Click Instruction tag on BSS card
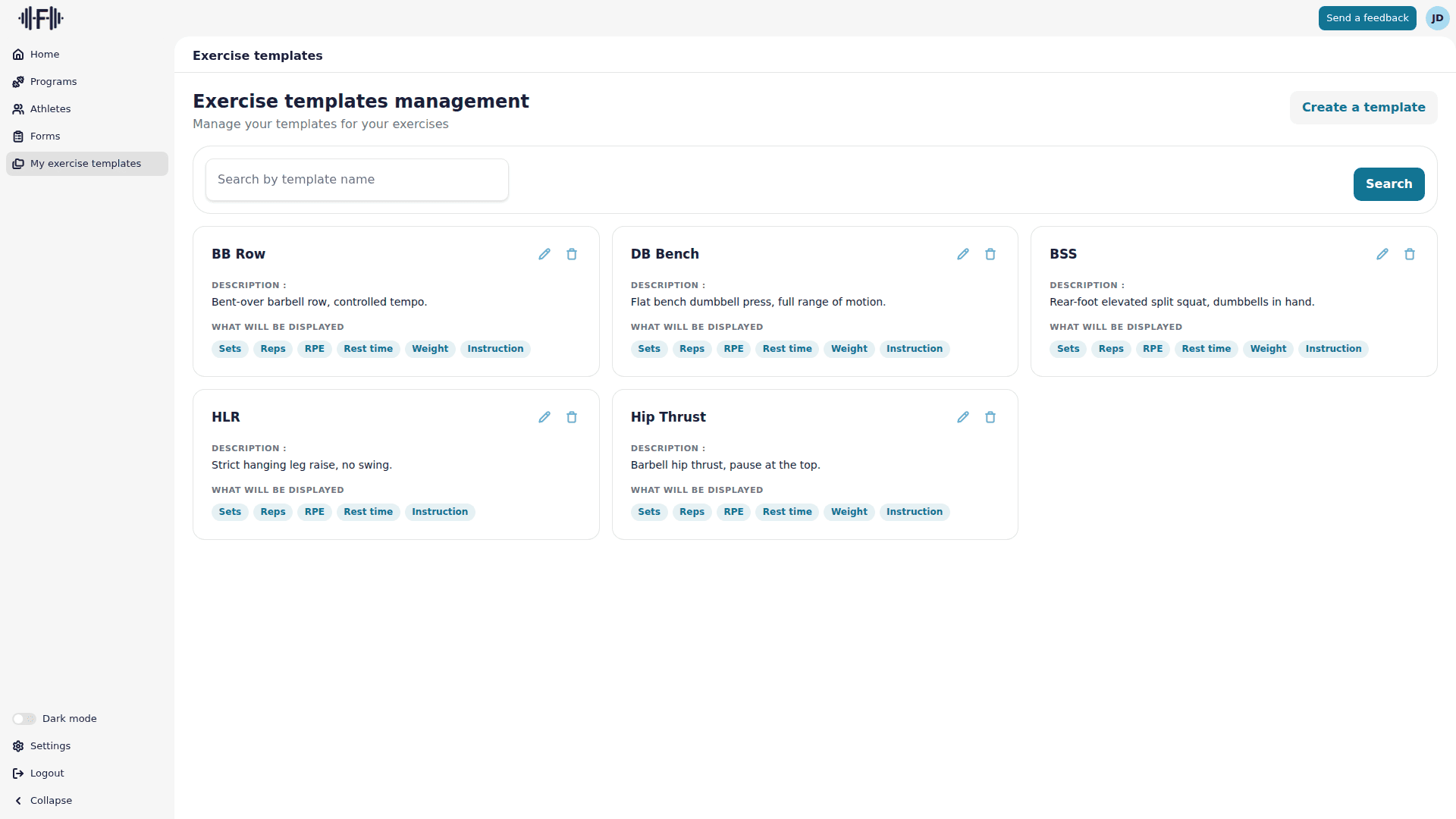This screenshot has height=819, width=1456. click(x=1333, y=349)
